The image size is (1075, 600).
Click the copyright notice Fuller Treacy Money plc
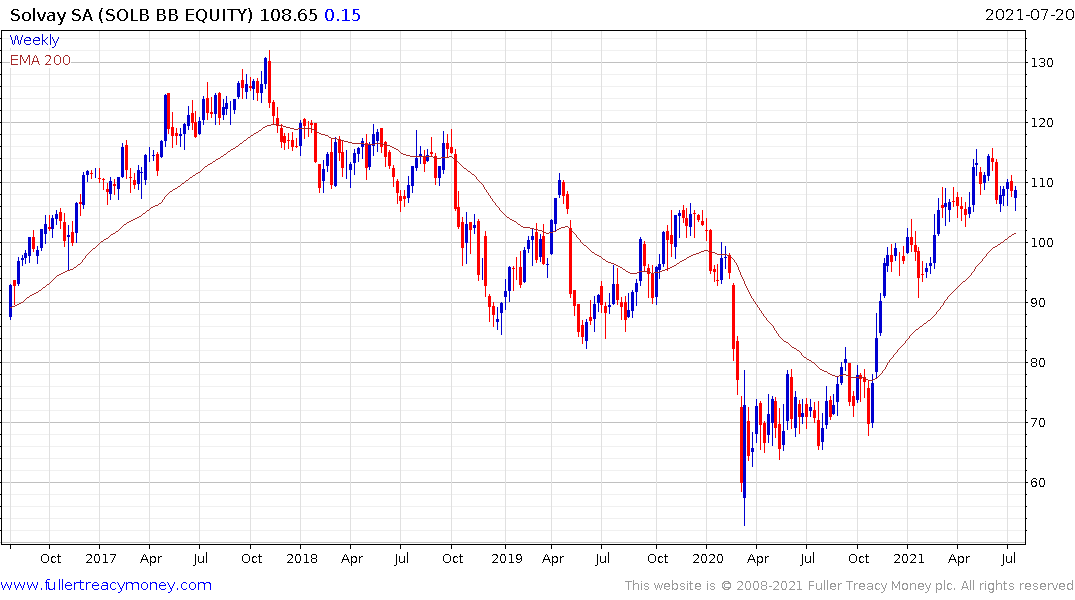849,586
